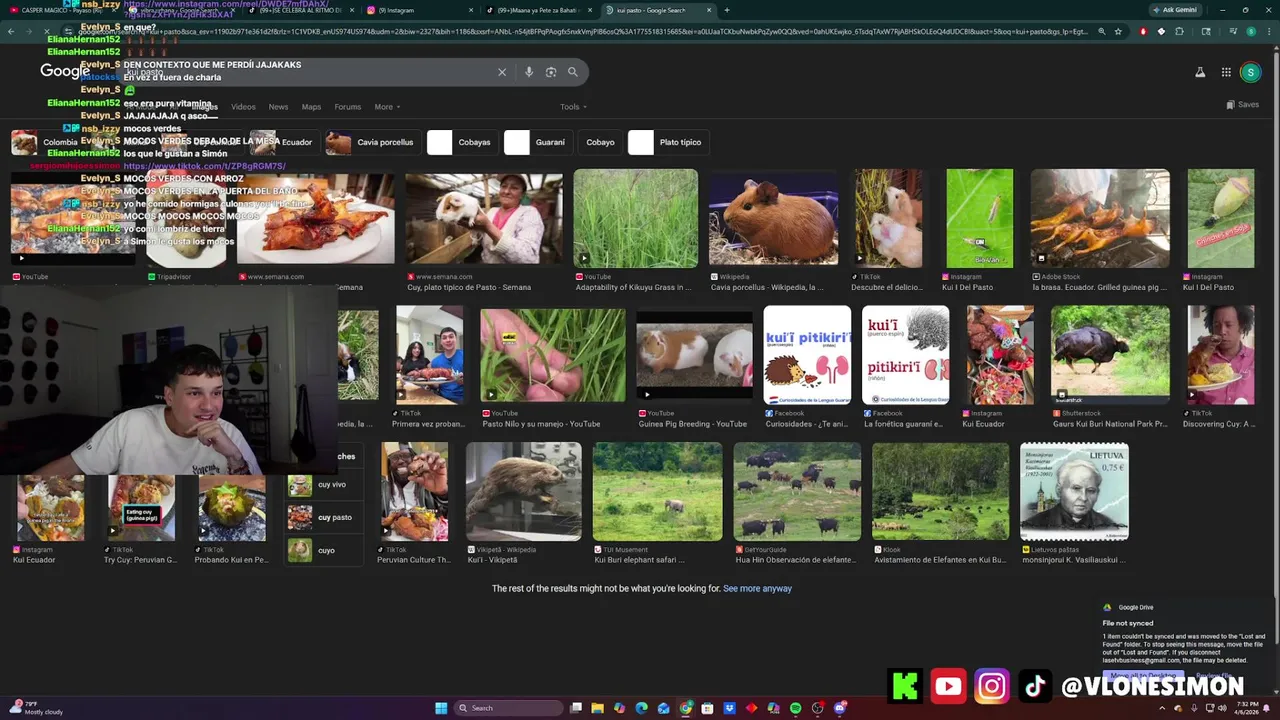Filter images by the Cobayas chip
This screenshot has height=720, width=1280.
click(461, 142)
